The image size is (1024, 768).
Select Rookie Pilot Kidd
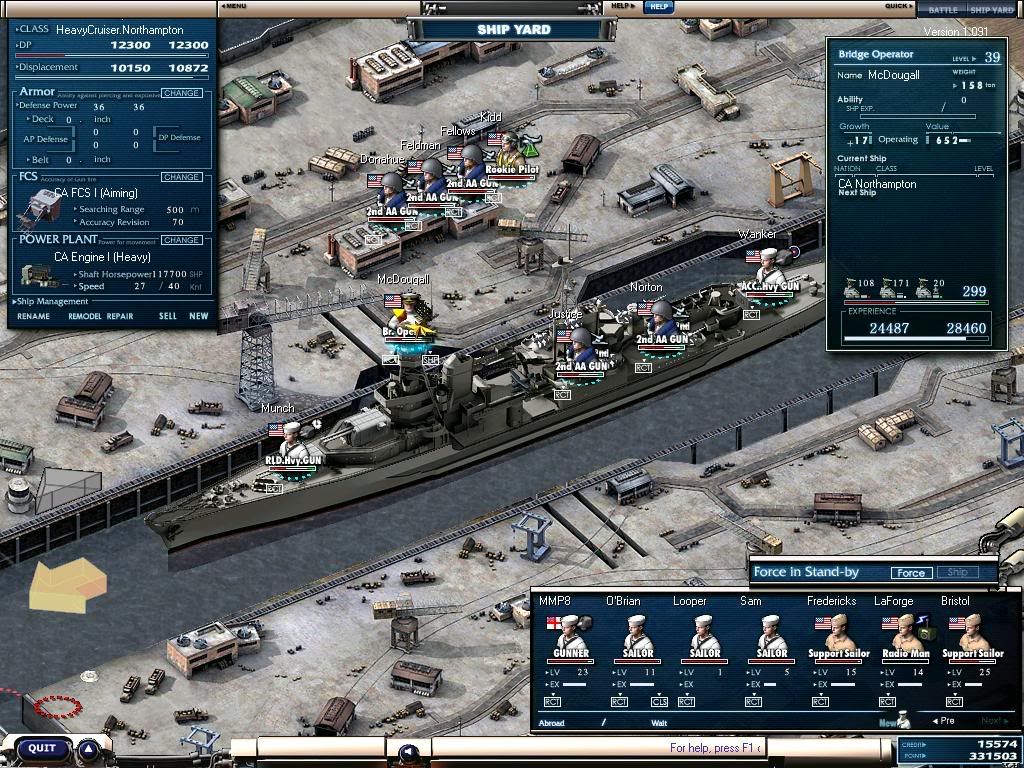511,153
